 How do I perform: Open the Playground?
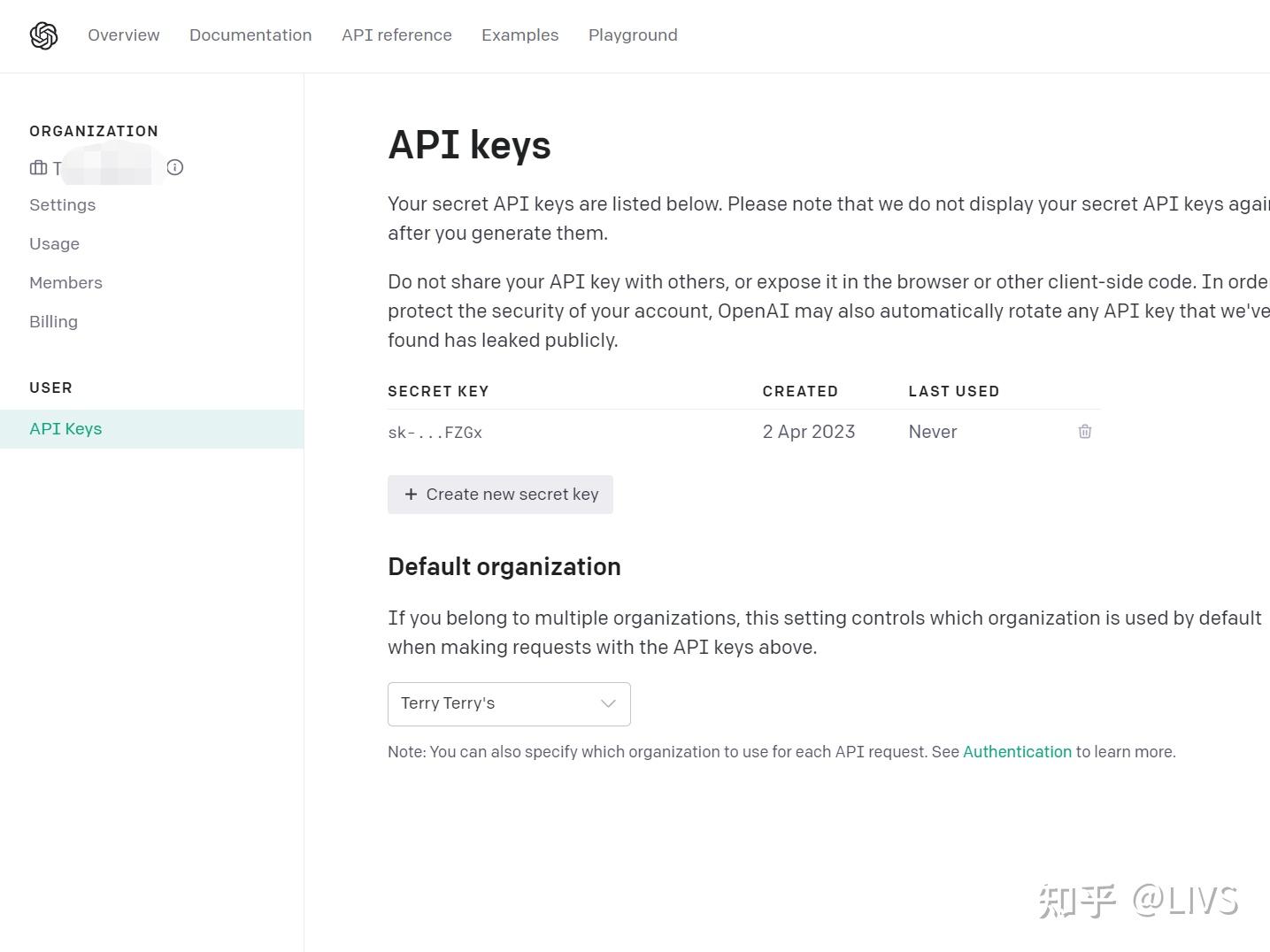(633, 35)
